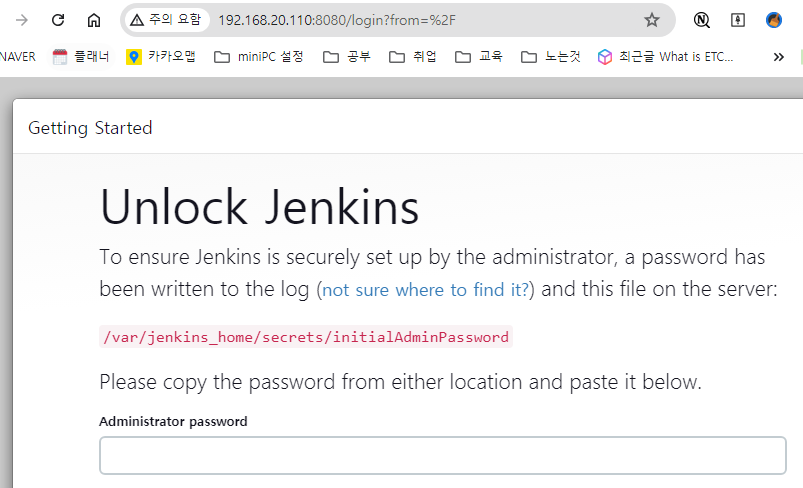Open the 교육 bookmark folder
803x488 pixels.
pos(478,57)
